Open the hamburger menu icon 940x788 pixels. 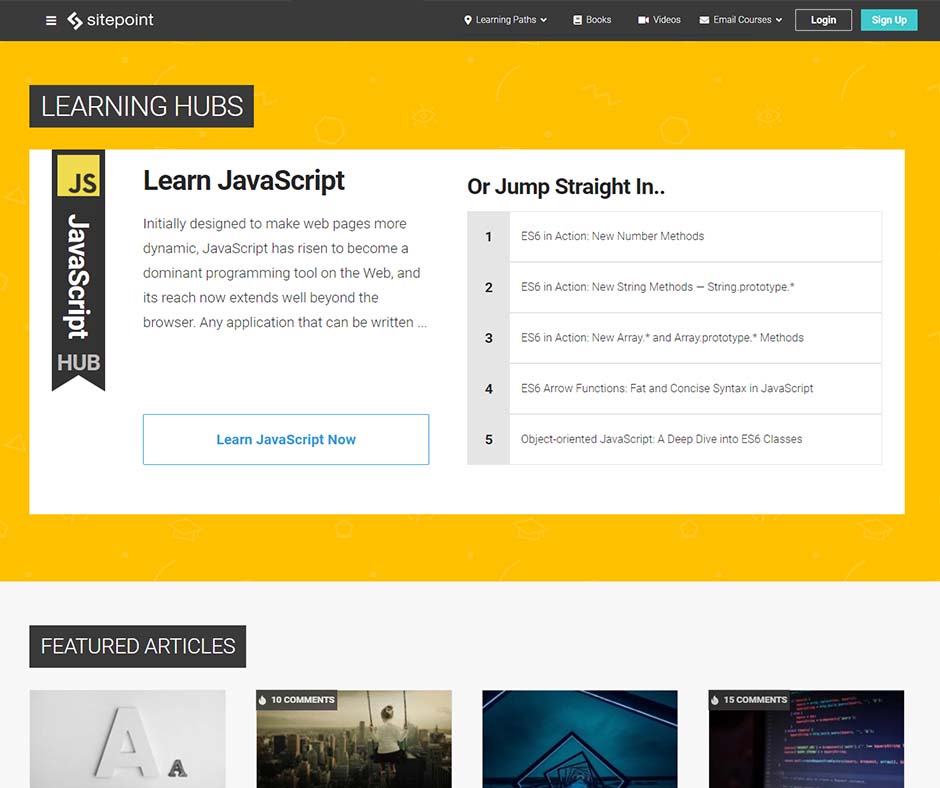(51, 20)
